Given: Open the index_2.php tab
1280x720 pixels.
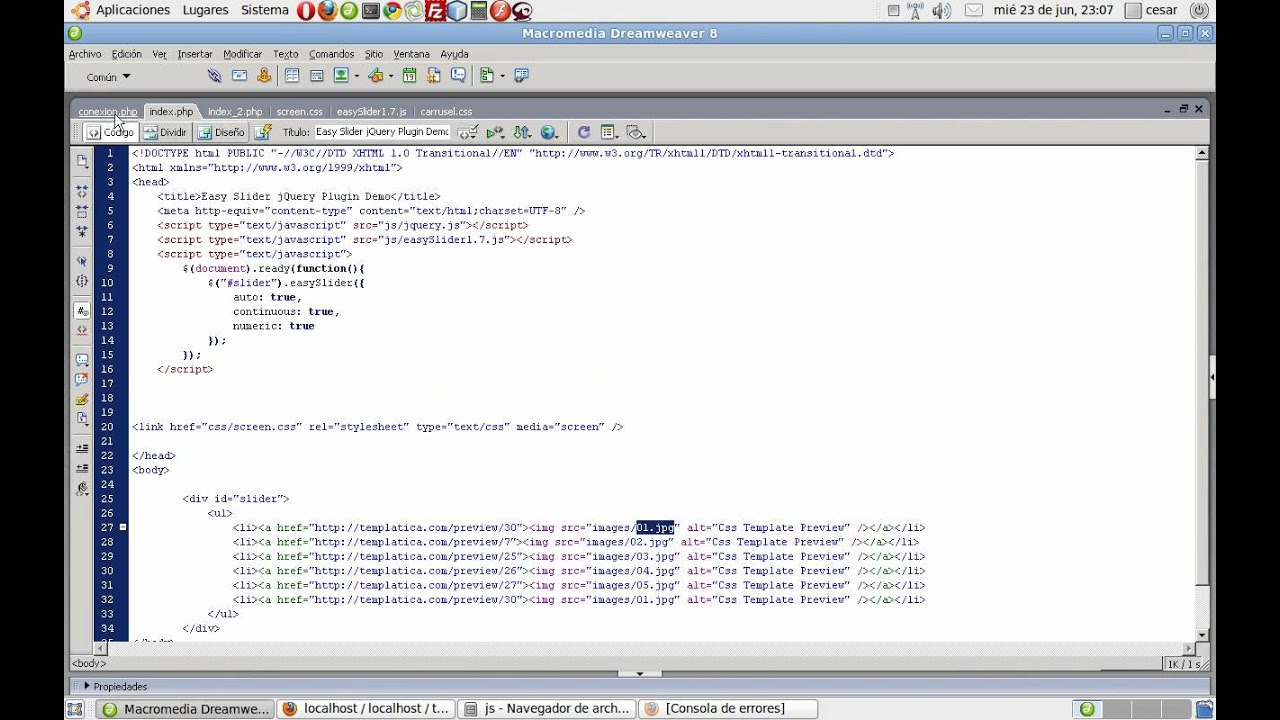Looking at the screenshot, I should point(235,112).
